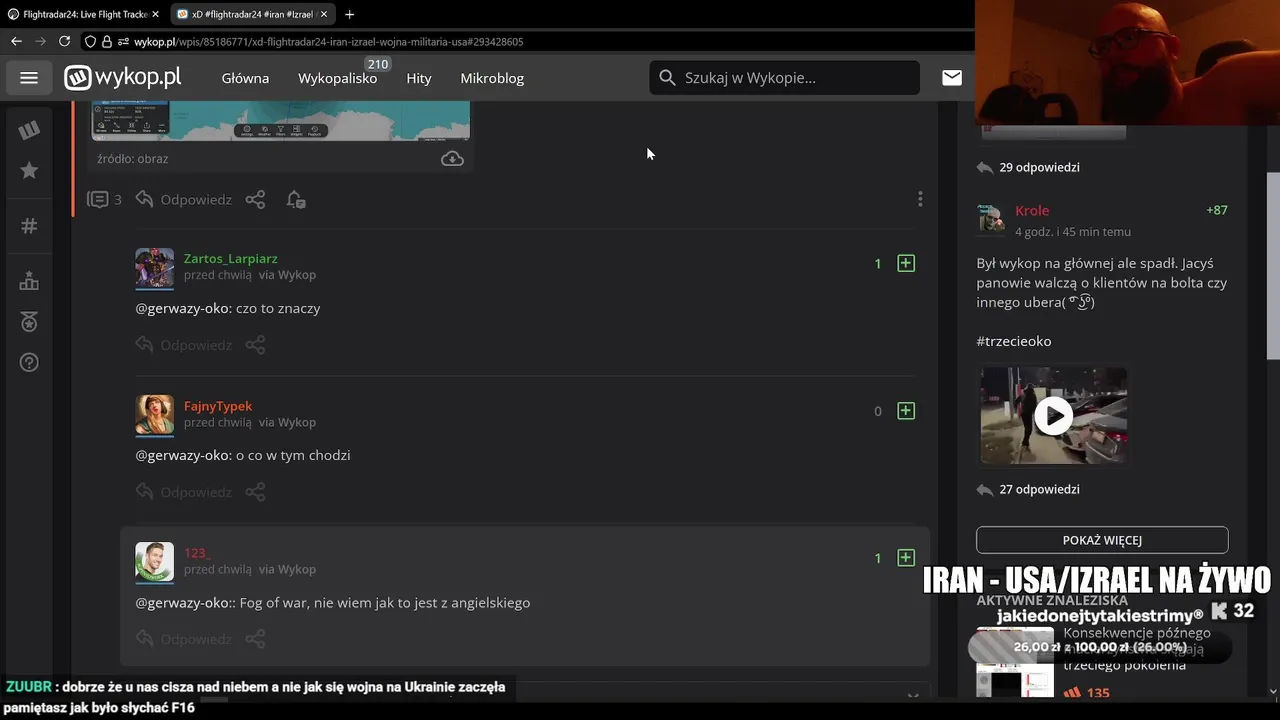Open FajnyTypek user profile

[218, 406]
